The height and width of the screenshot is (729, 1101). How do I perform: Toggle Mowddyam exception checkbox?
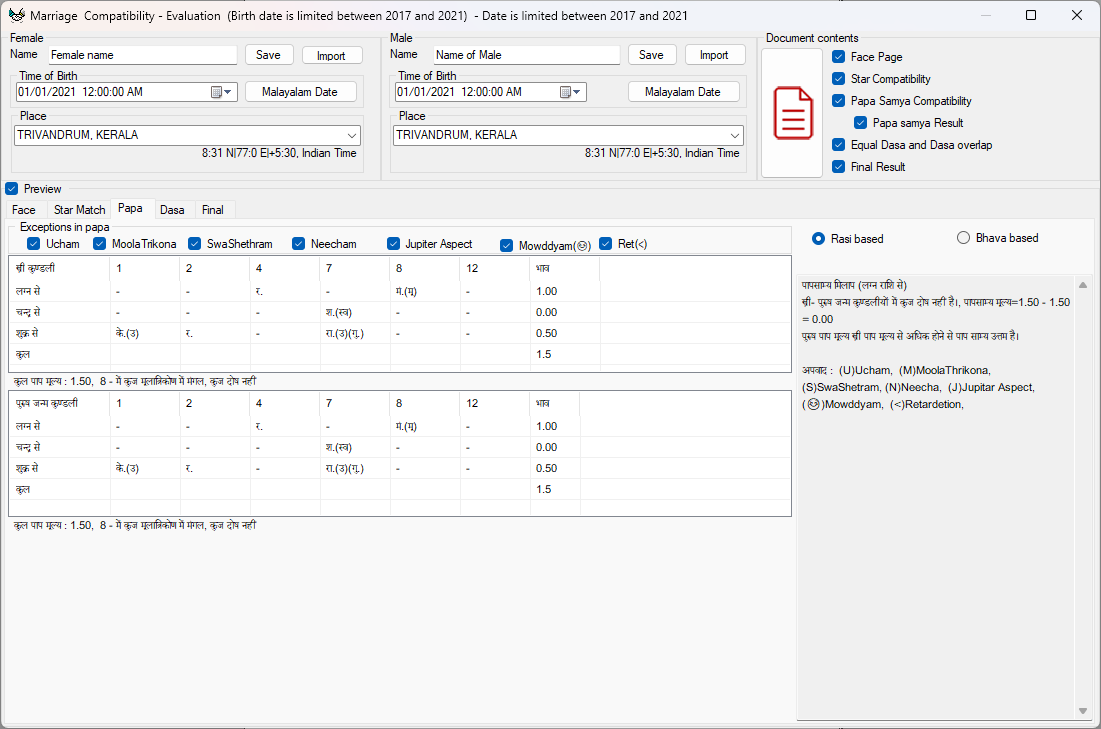coord(506,245)
